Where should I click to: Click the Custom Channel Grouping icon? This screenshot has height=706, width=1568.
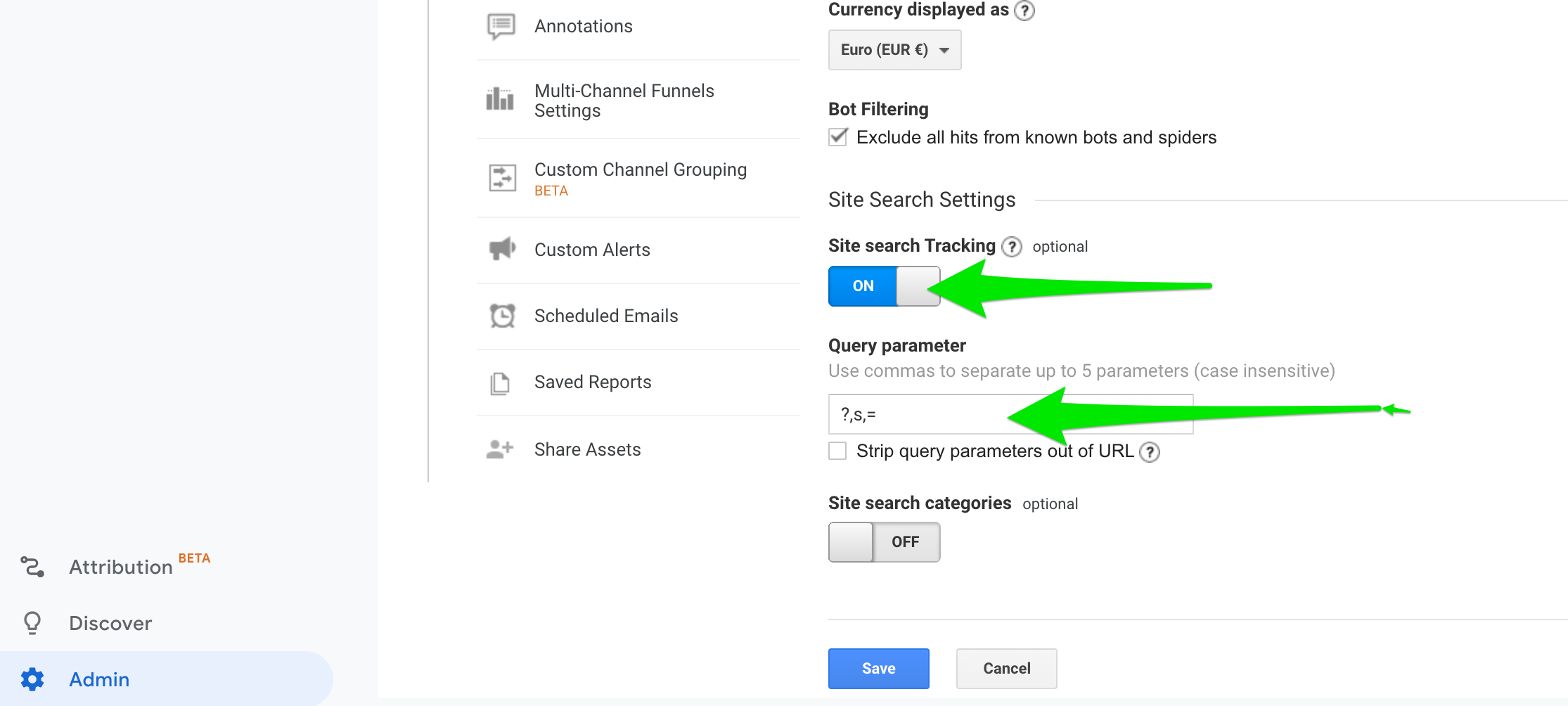point(502,178)
